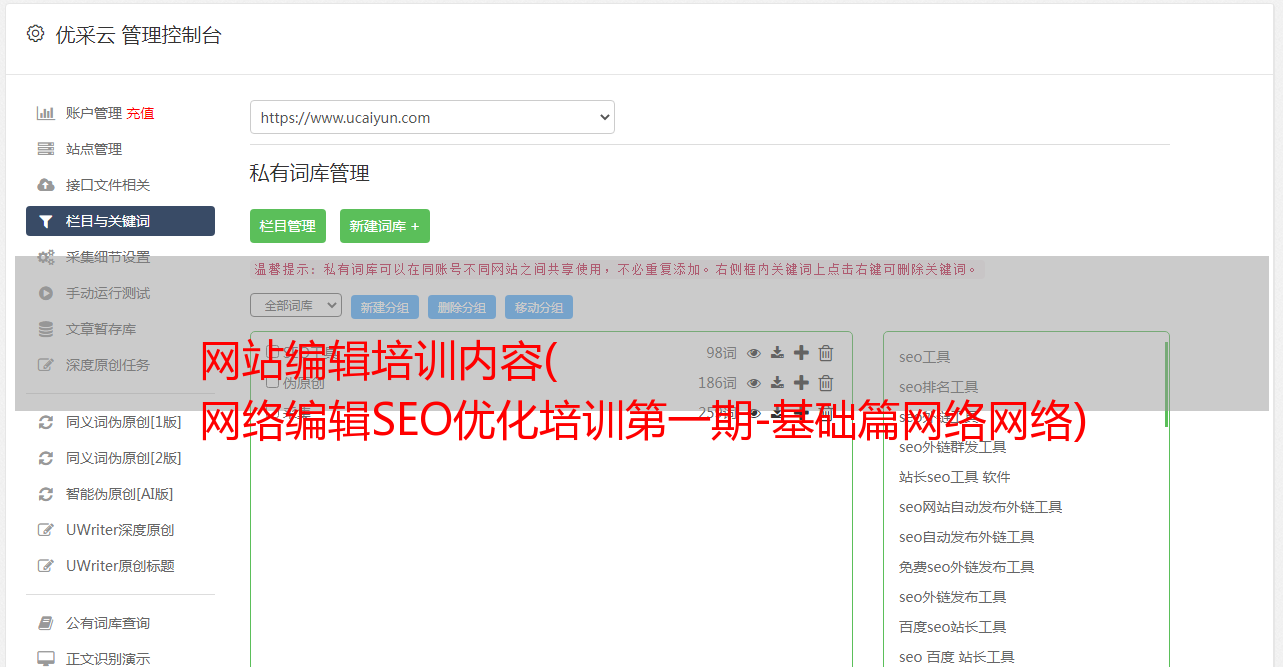Open 同义词伪原创[1版] in the sidebar
The height and width of the screenshot is (667, 1283).
coord(123,422)
